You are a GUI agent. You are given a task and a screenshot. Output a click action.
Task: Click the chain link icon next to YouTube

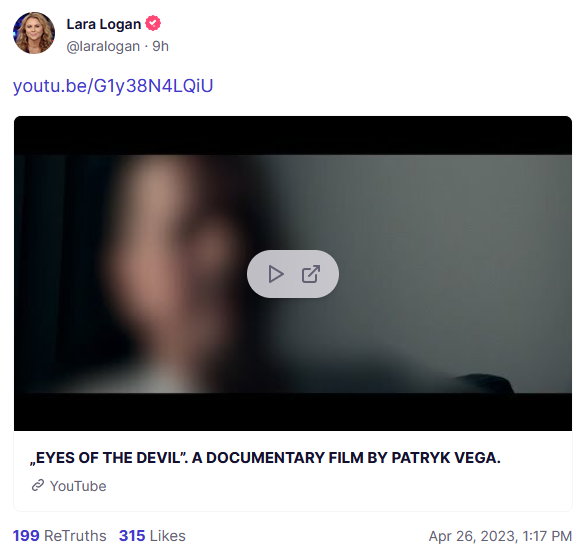38,486
